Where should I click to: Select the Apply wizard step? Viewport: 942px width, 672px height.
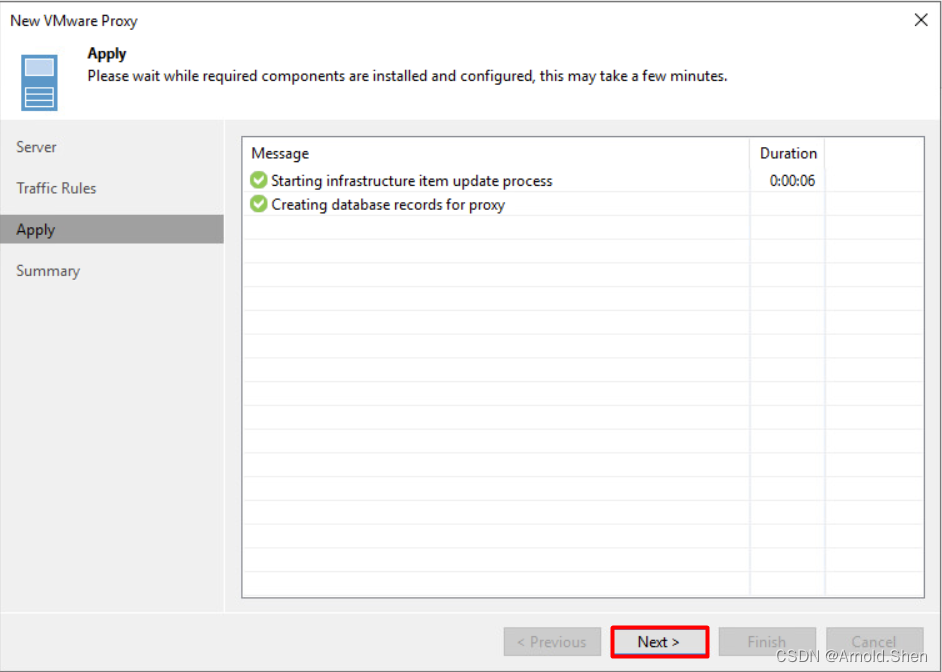[x=112, y=229]
